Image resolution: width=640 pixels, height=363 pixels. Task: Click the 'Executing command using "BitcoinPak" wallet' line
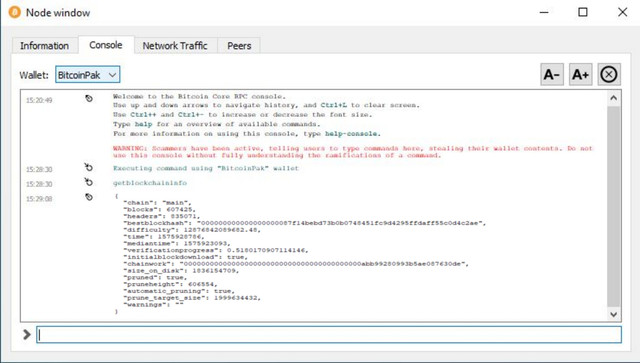point(206,168)
